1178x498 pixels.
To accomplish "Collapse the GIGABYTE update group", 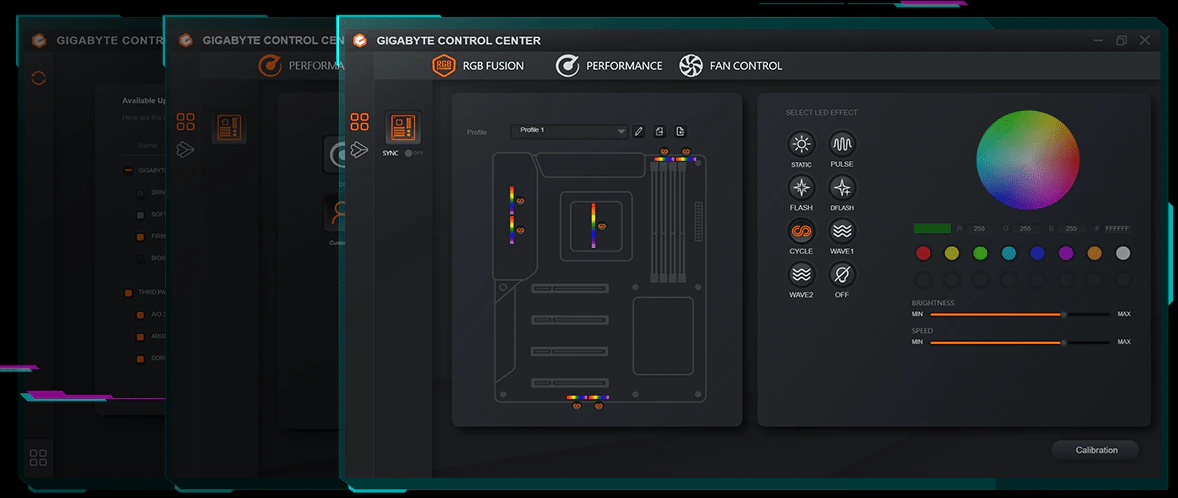I will 128,171.
